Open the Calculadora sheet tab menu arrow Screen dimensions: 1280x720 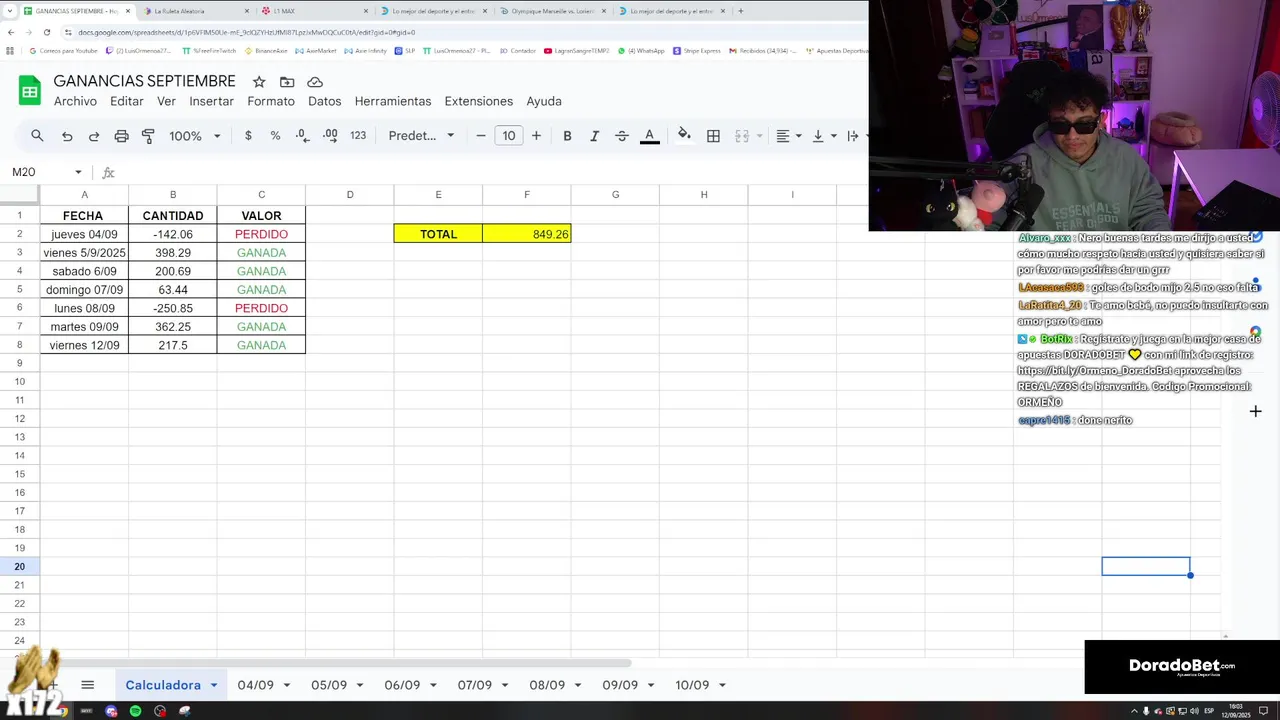[x=214, y=685]
